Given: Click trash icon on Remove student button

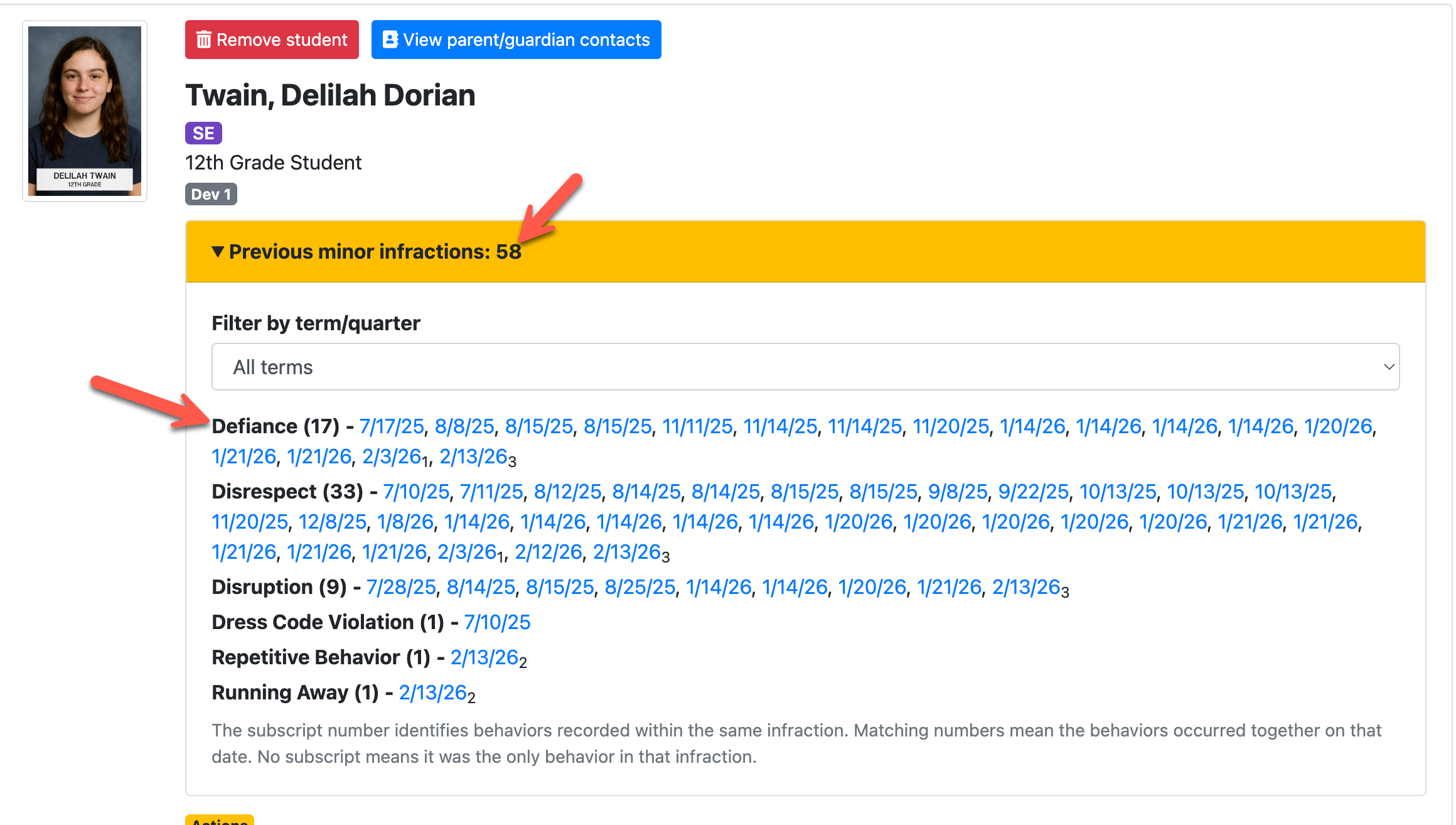Looking at the screenshot, I should coord(203,40).
